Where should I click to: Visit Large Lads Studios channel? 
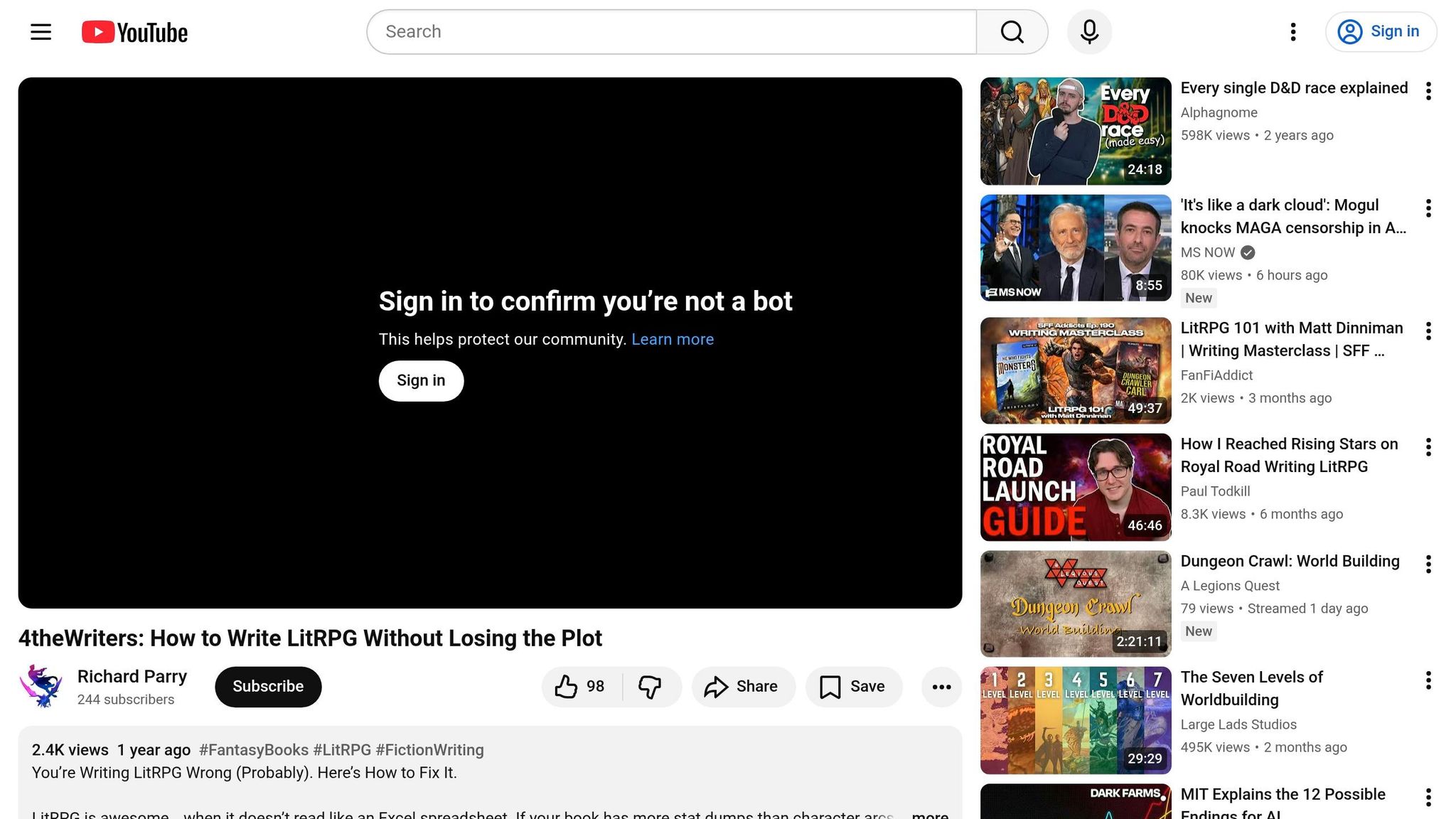click(1238, 724)
